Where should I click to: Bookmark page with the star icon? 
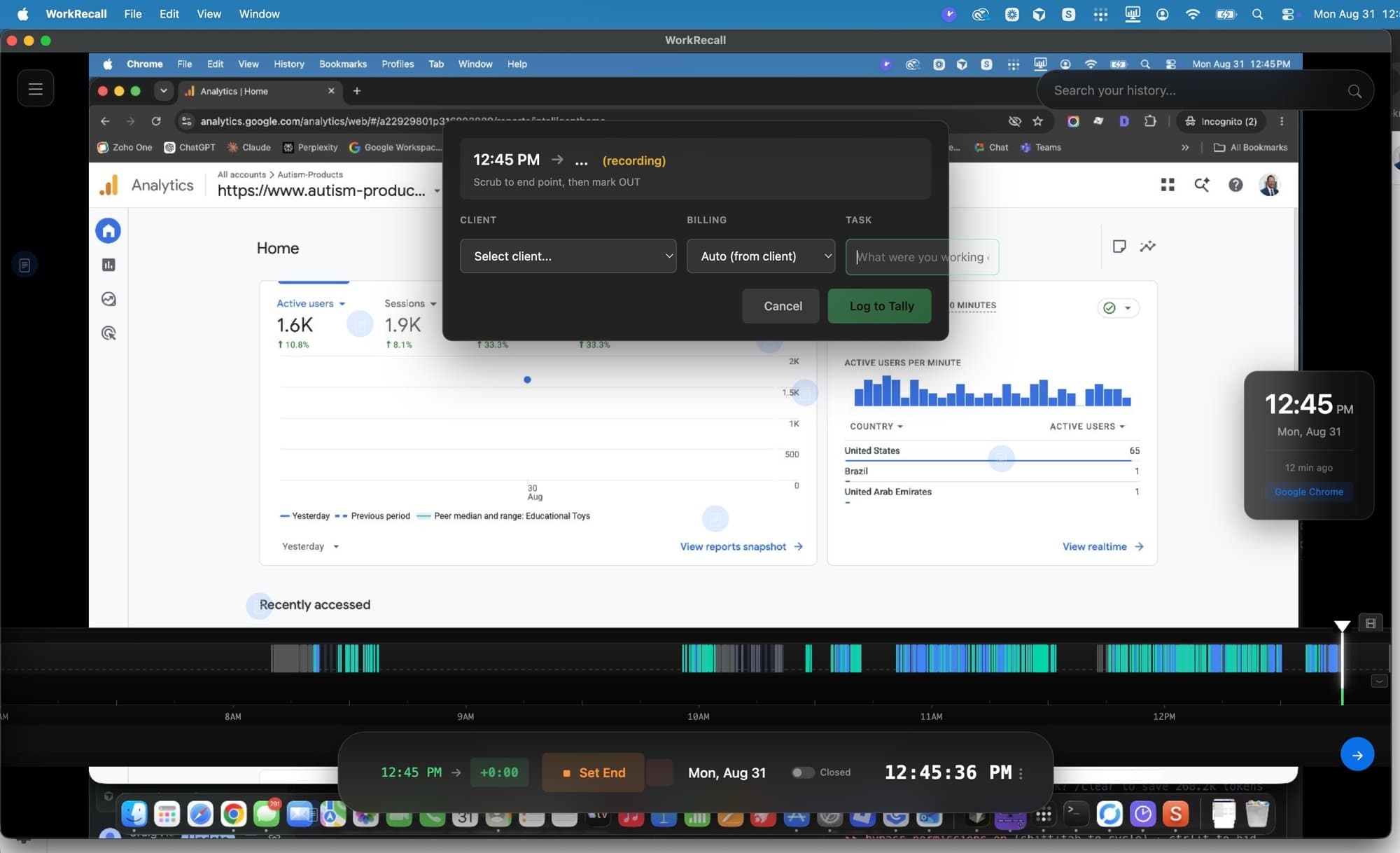point(1037,121)
